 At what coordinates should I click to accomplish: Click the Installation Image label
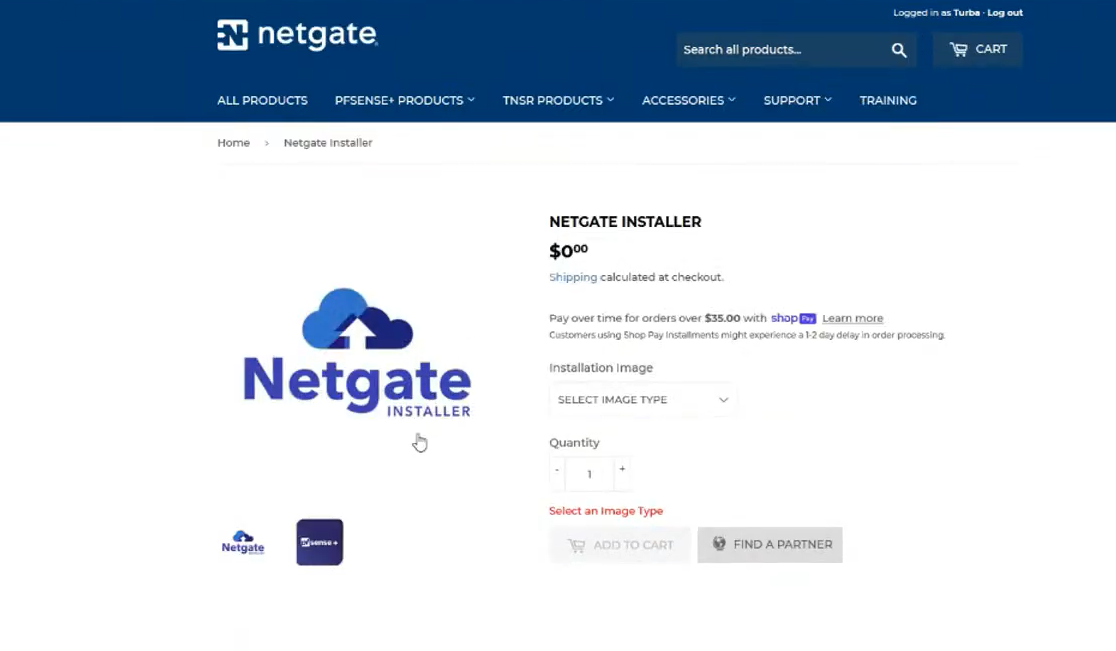pyautogui.click(x=601, y=368)
